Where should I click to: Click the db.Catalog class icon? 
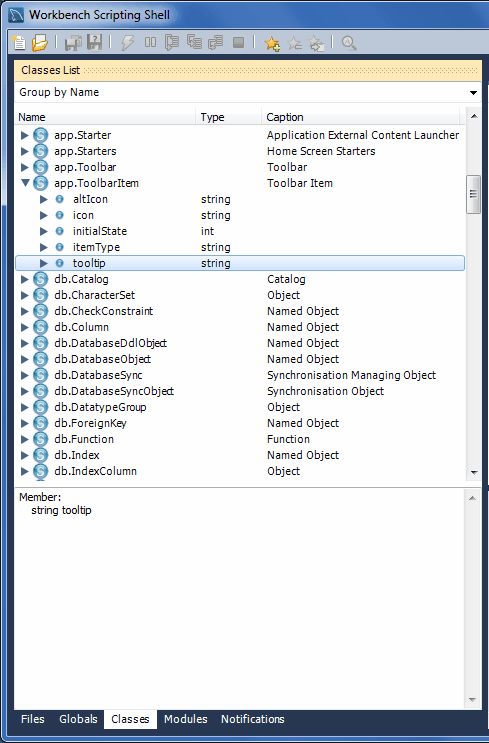click(x=41, y=279)
